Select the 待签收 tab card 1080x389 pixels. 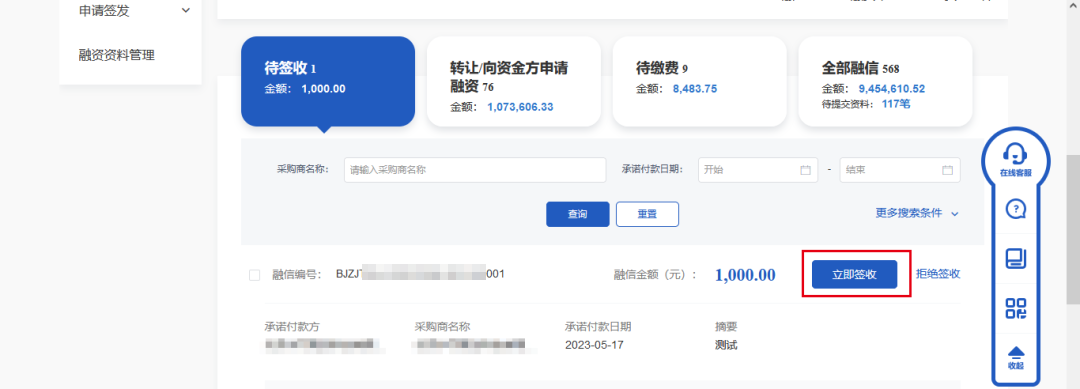point(328,81)
